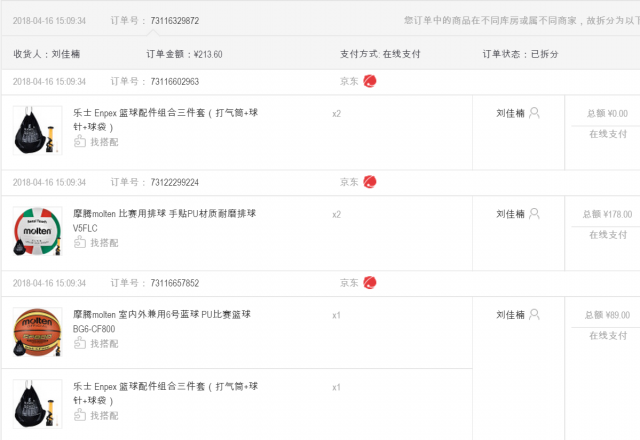The width and height of the screenshot is (640, 440).
Task: Open the JD chat icon for order 73122299224
Action: pyautogui.click(x=370, y=182)
